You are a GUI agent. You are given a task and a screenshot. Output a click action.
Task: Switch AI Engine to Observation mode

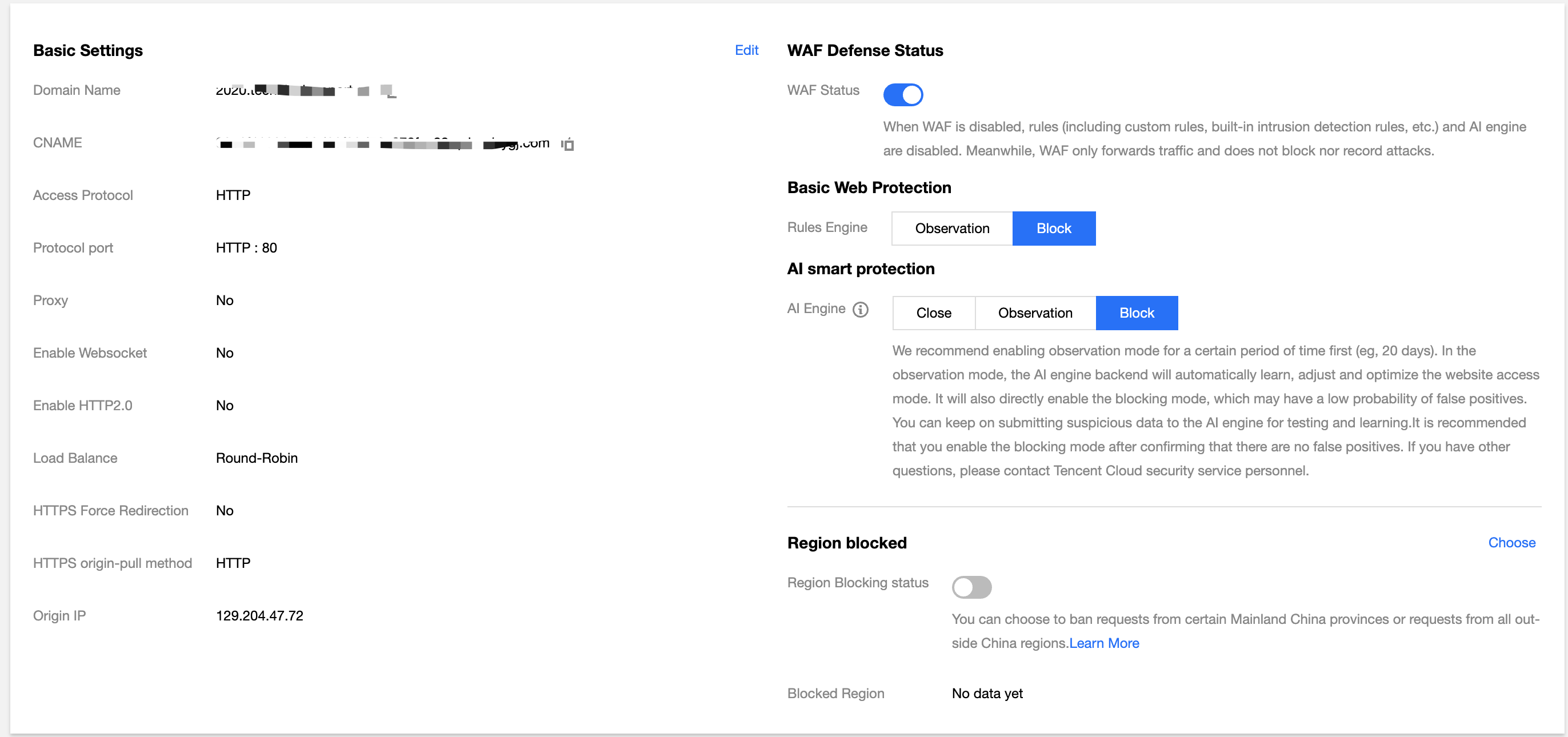(1035, 313)
